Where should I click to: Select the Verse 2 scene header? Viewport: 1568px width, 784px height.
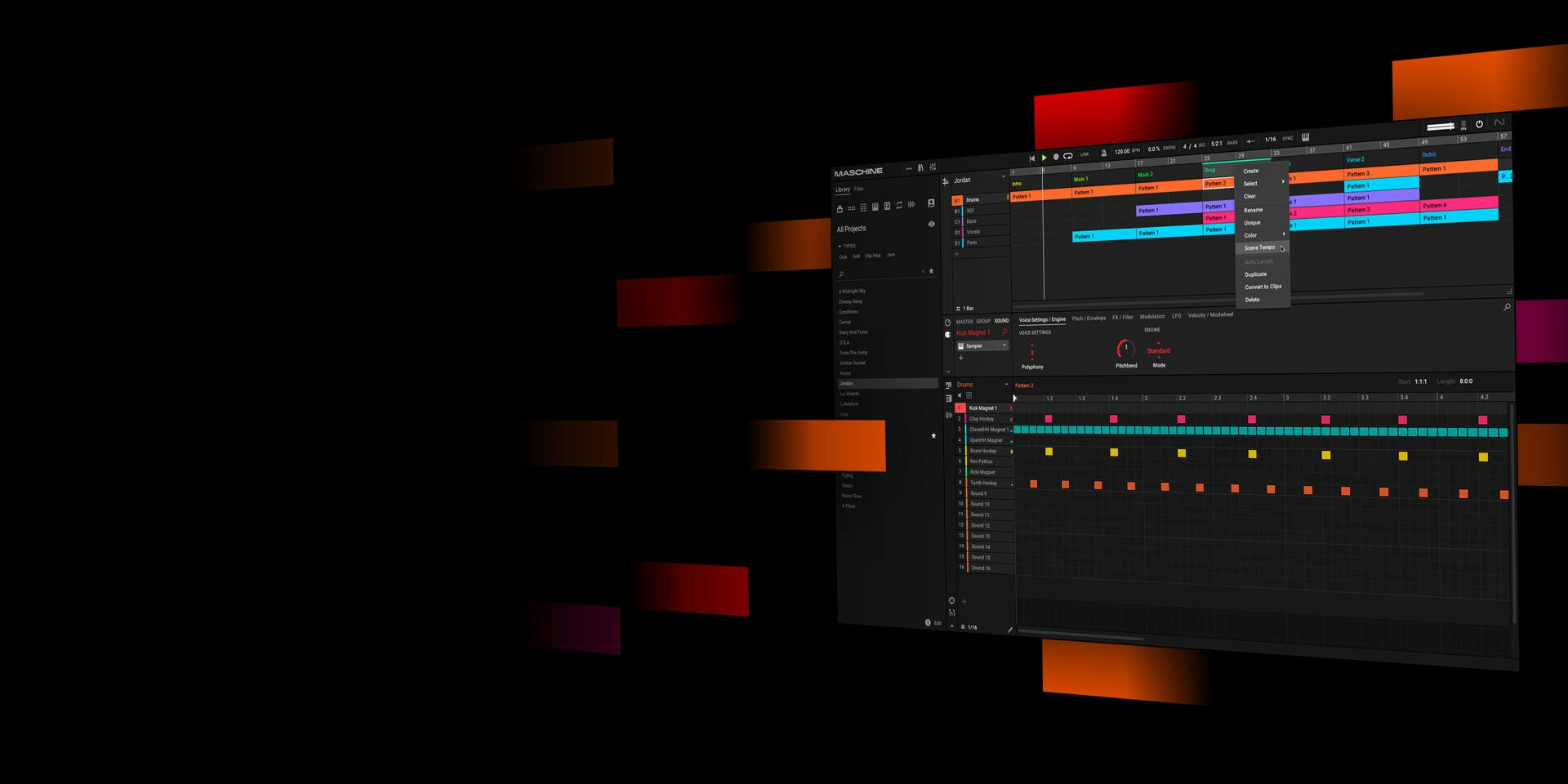pos(1356,160)
